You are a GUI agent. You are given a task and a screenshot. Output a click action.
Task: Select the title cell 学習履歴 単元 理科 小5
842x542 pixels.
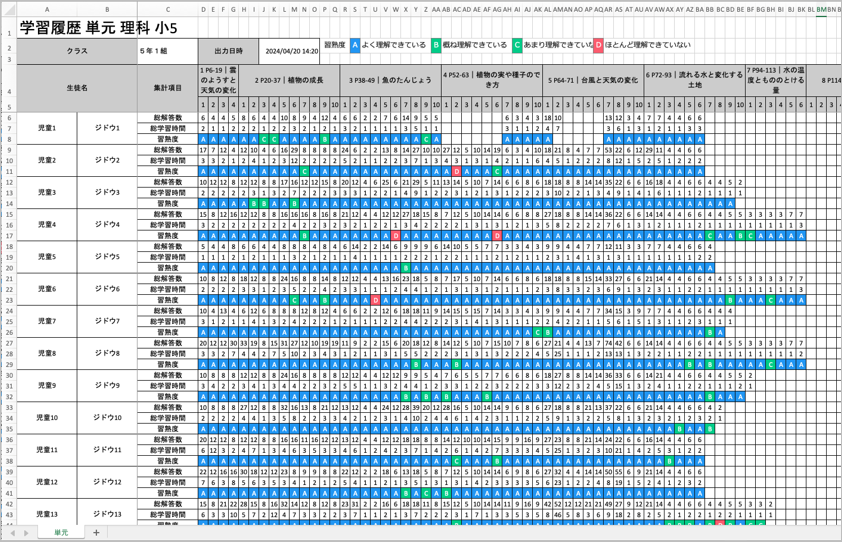98,28
